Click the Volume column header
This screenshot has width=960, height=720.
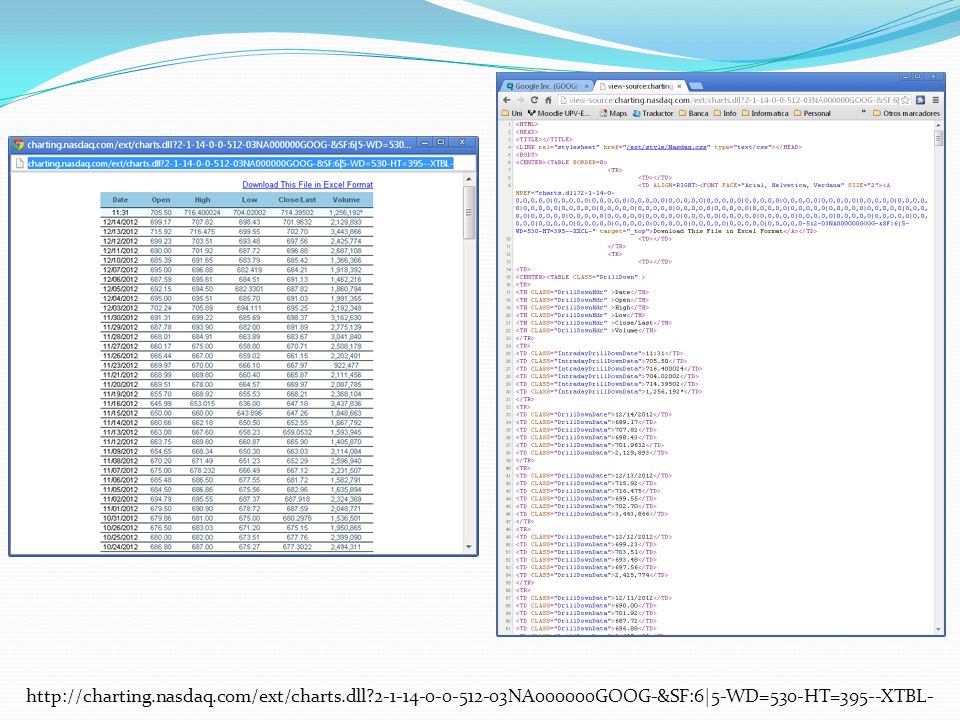tap(347, 200)
